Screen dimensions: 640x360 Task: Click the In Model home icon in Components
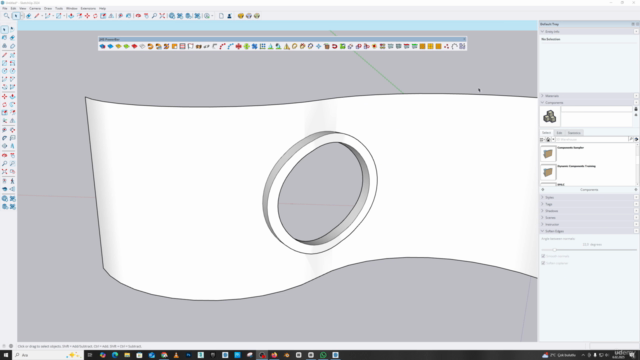coord(548,139)
